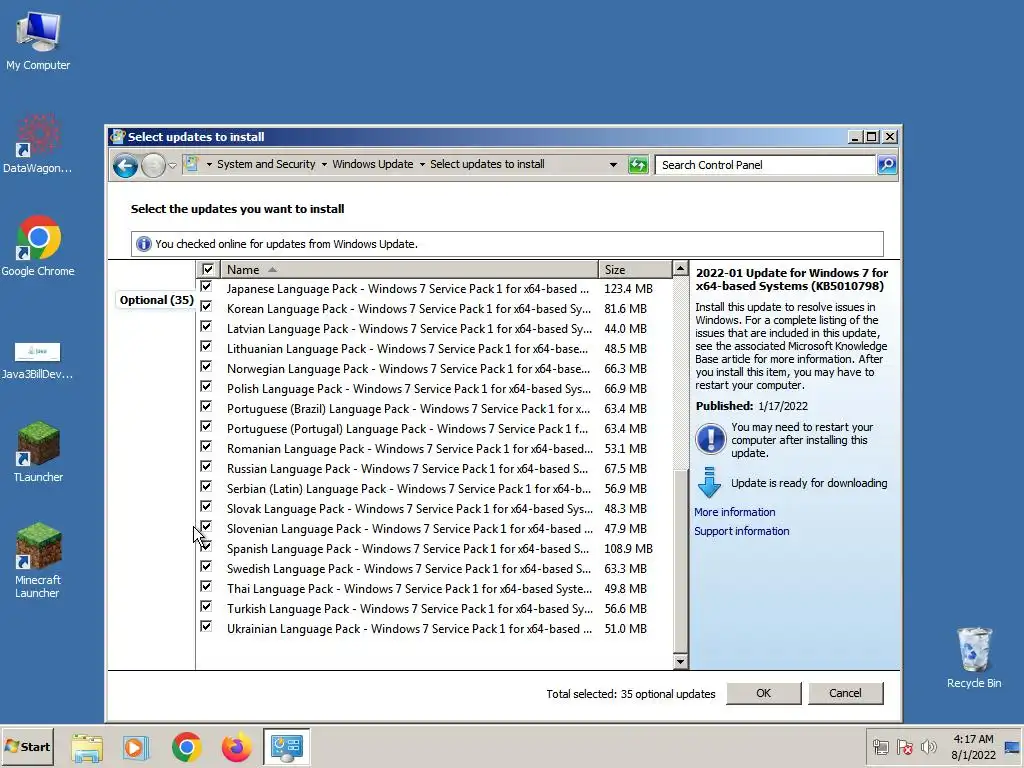Click the OK button

point(763,694)
